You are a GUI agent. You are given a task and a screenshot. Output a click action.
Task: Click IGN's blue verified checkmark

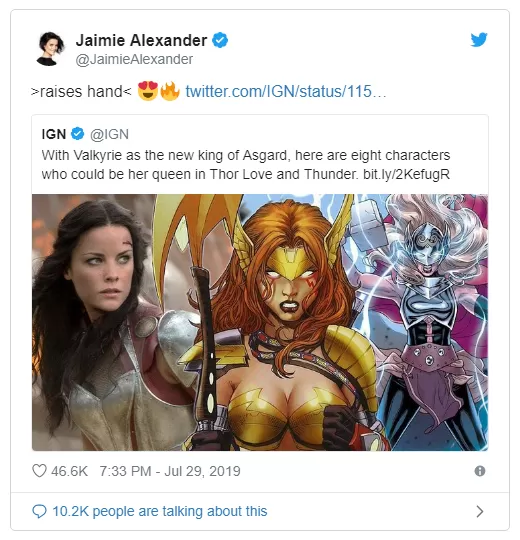click(77, 134)
